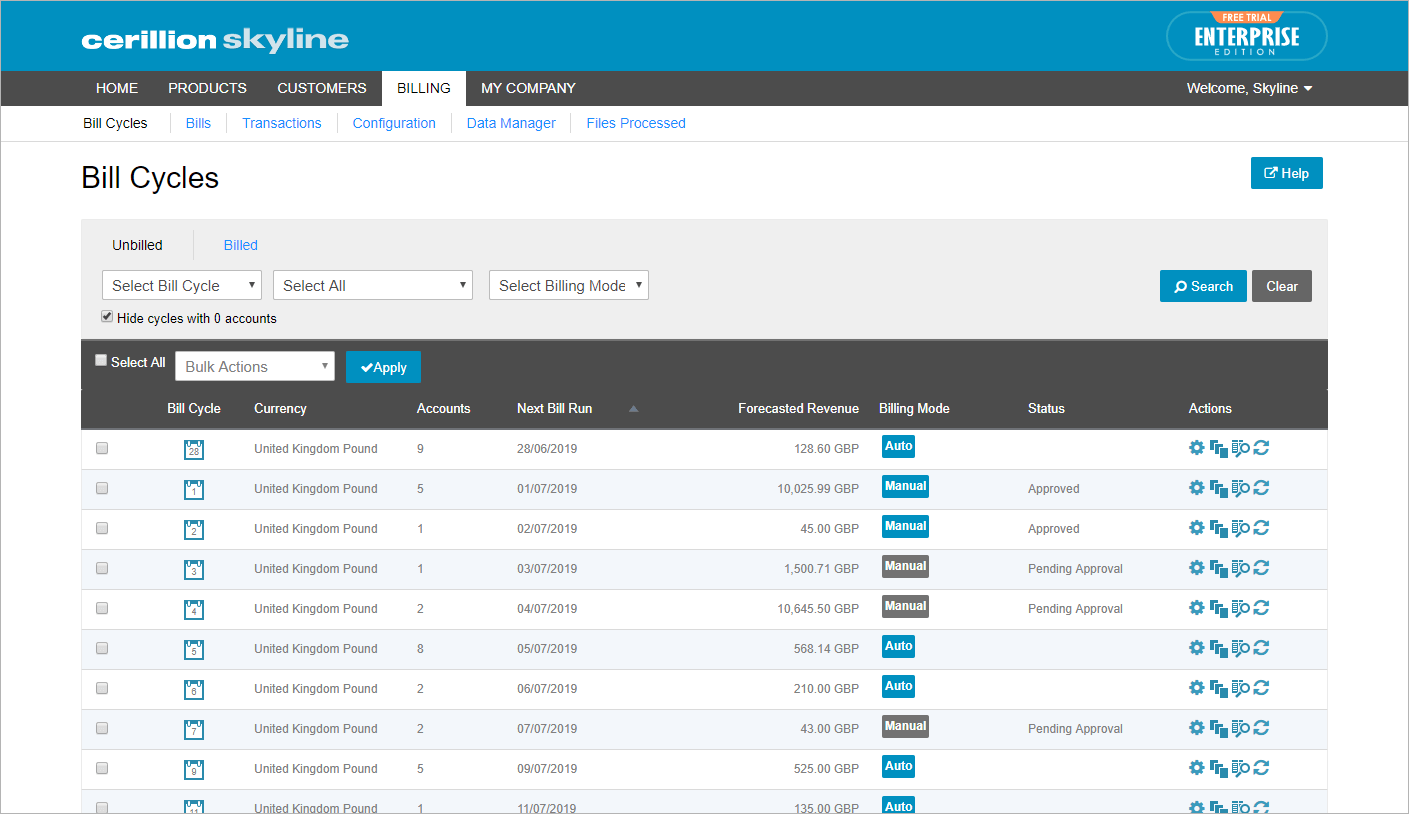Sort by the Next Bill Run column arrow

pos(633,408)
